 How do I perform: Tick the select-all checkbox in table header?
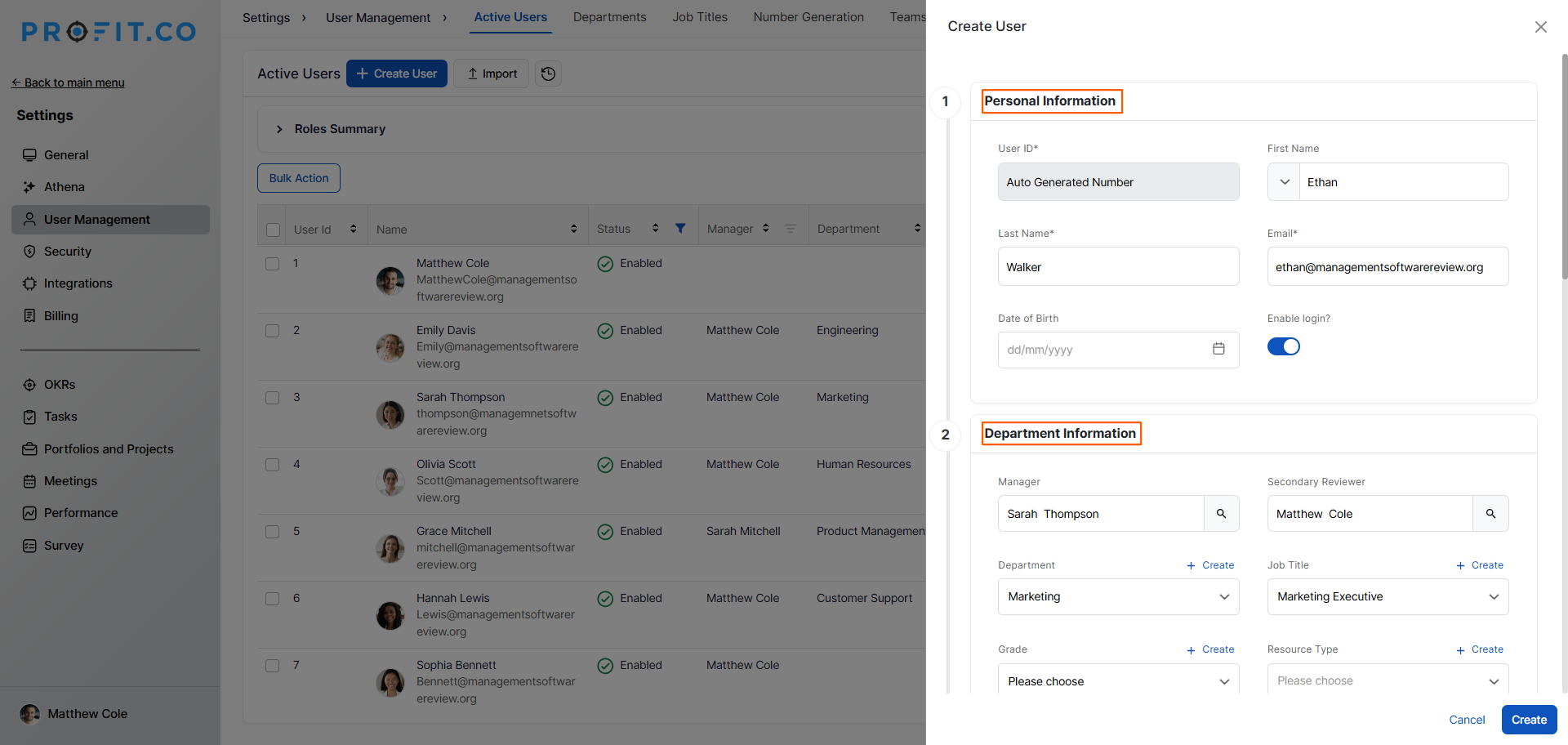[x=274, y=230]
